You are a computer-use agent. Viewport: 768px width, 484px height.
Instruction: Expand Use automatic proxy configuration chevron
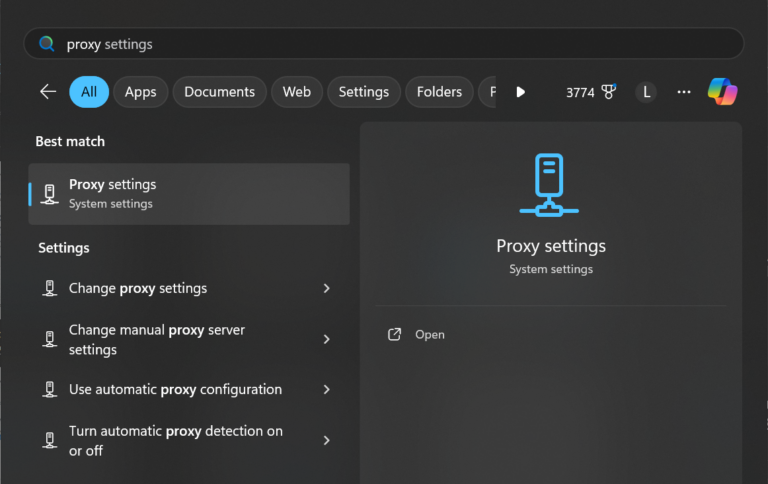326,390
